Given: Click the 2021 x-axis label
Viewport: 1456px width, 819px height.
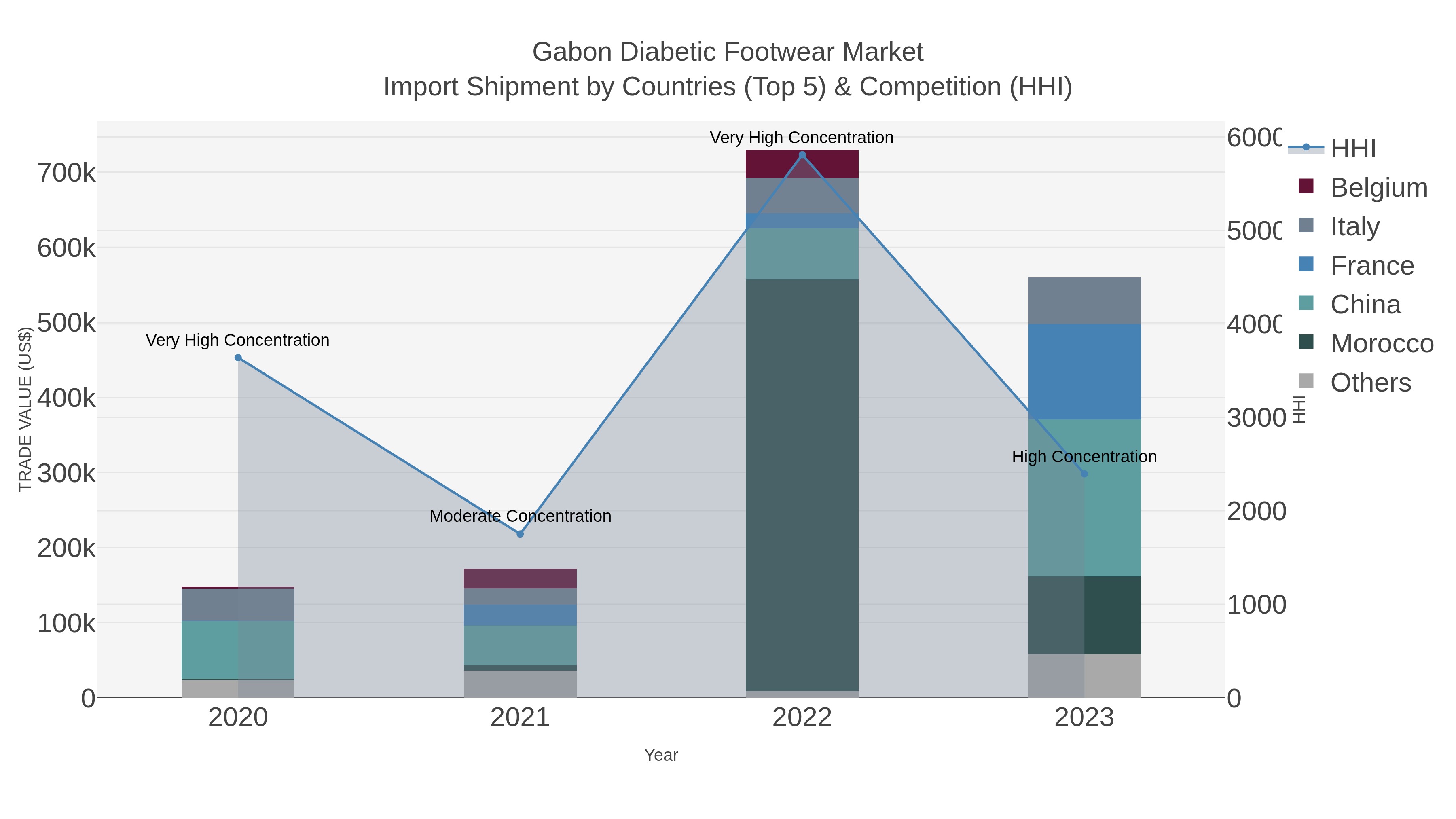Looking at the screenshot, I should 520,718.
